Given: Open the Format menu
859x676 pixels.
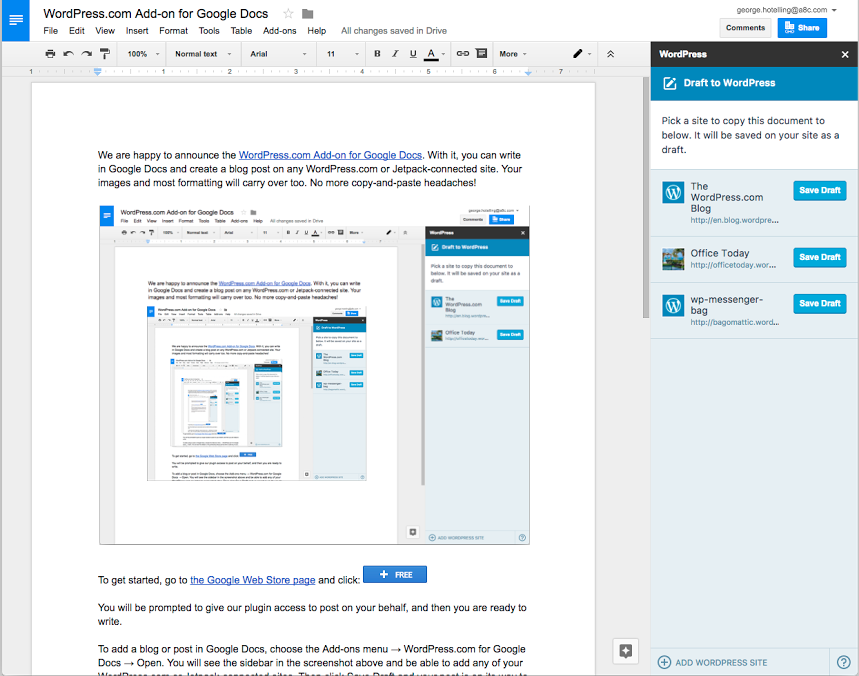Looking at the screenshot, I should 173,31.
